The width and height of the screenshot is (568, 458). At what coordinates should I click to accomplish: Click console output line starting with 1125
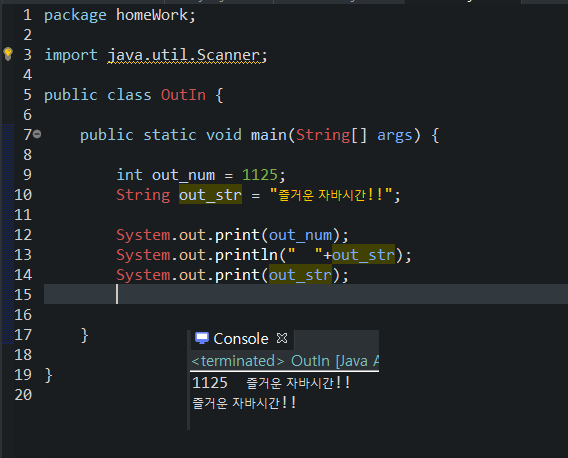[271, 383]
